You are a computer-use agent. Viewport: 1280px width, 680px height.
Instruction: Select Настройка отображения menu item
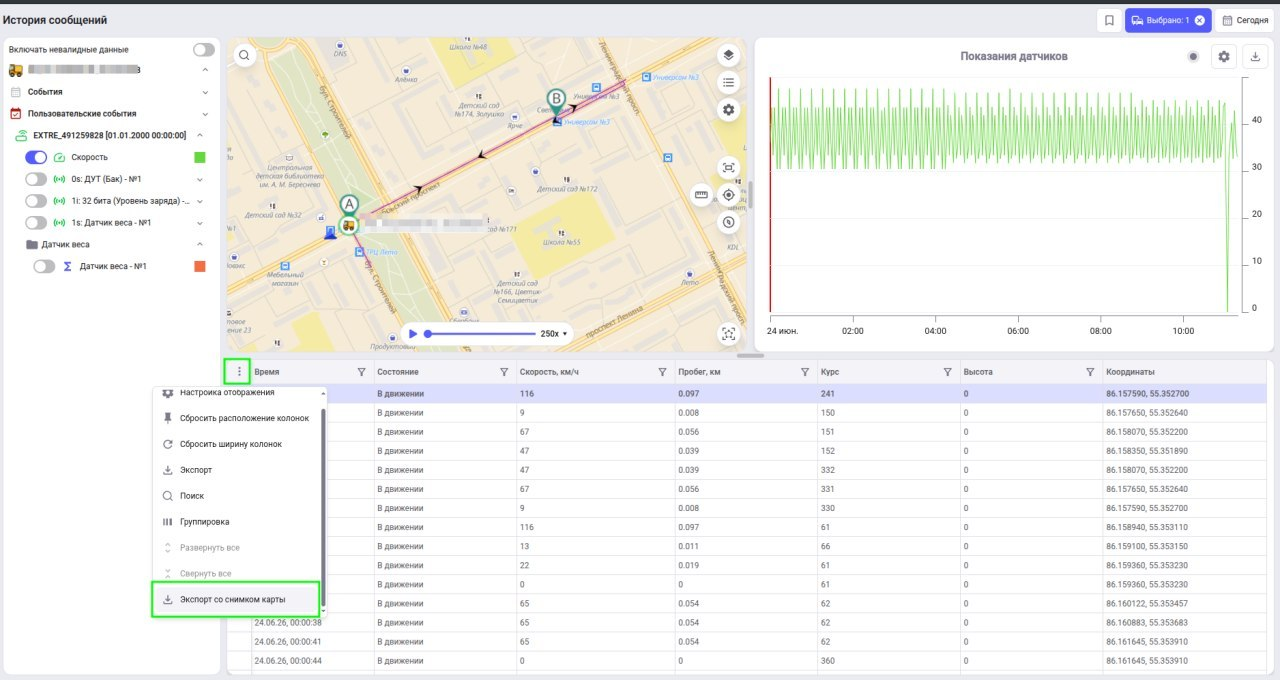238,392
